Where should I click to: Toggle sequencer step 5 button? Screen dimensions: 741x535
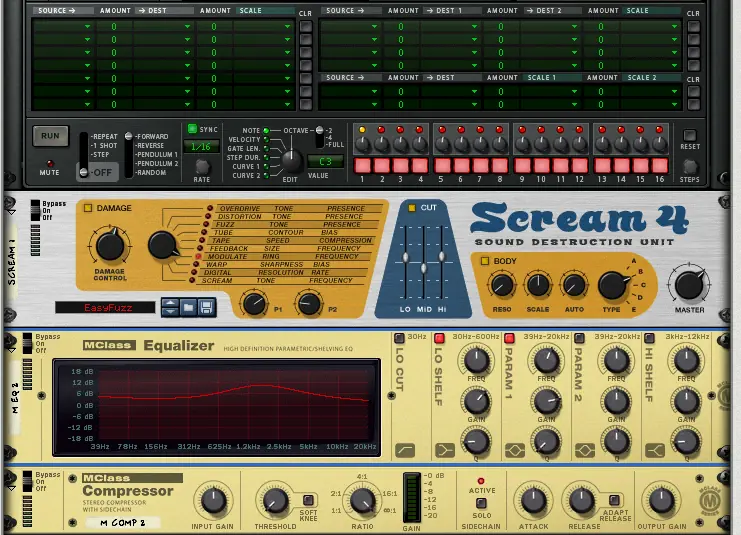click(442, 165)
